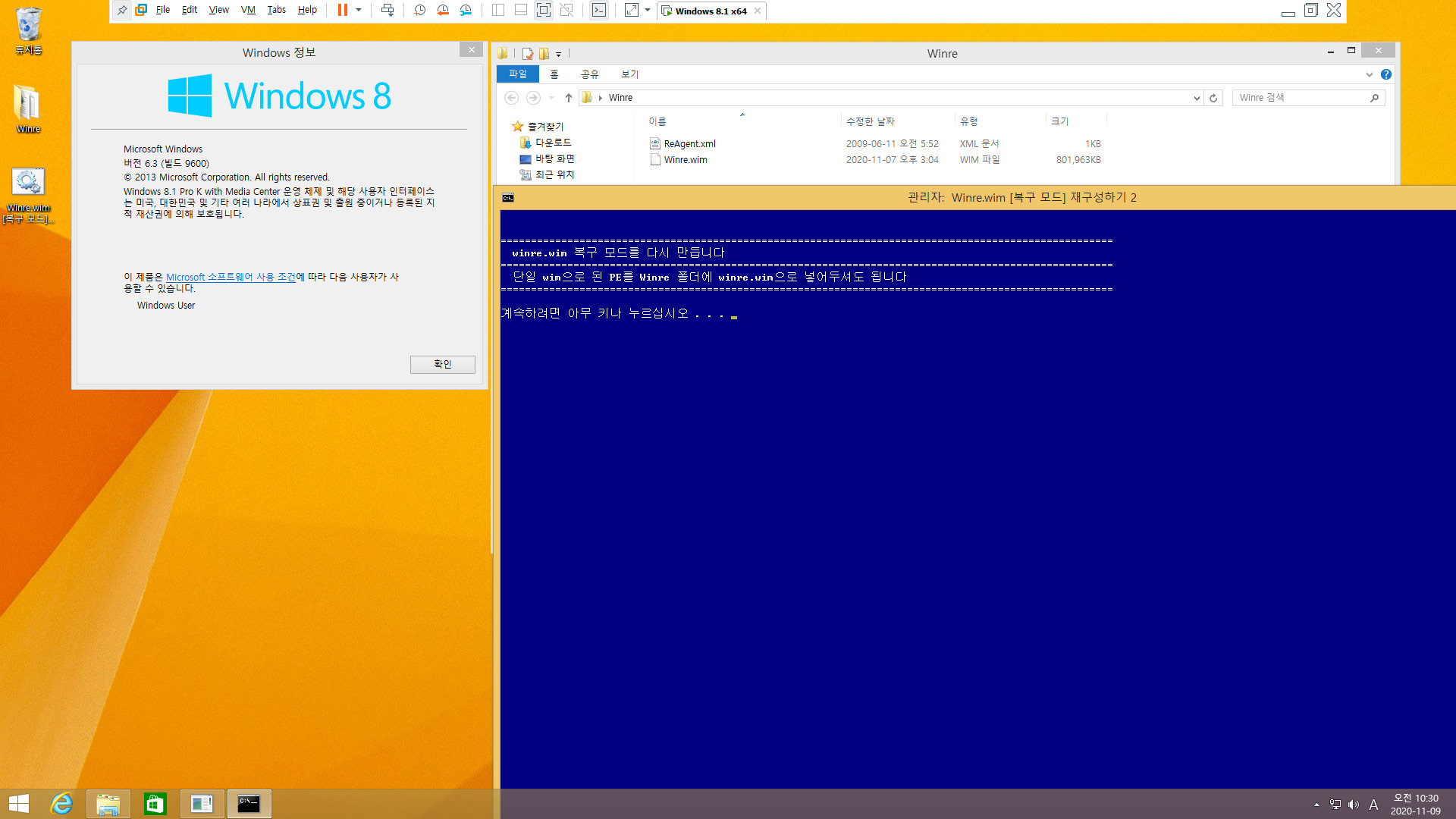Click Properties icon in Explorer quick access toolbar
Screen dimensions: 1456x819
(x=528, y=53)
